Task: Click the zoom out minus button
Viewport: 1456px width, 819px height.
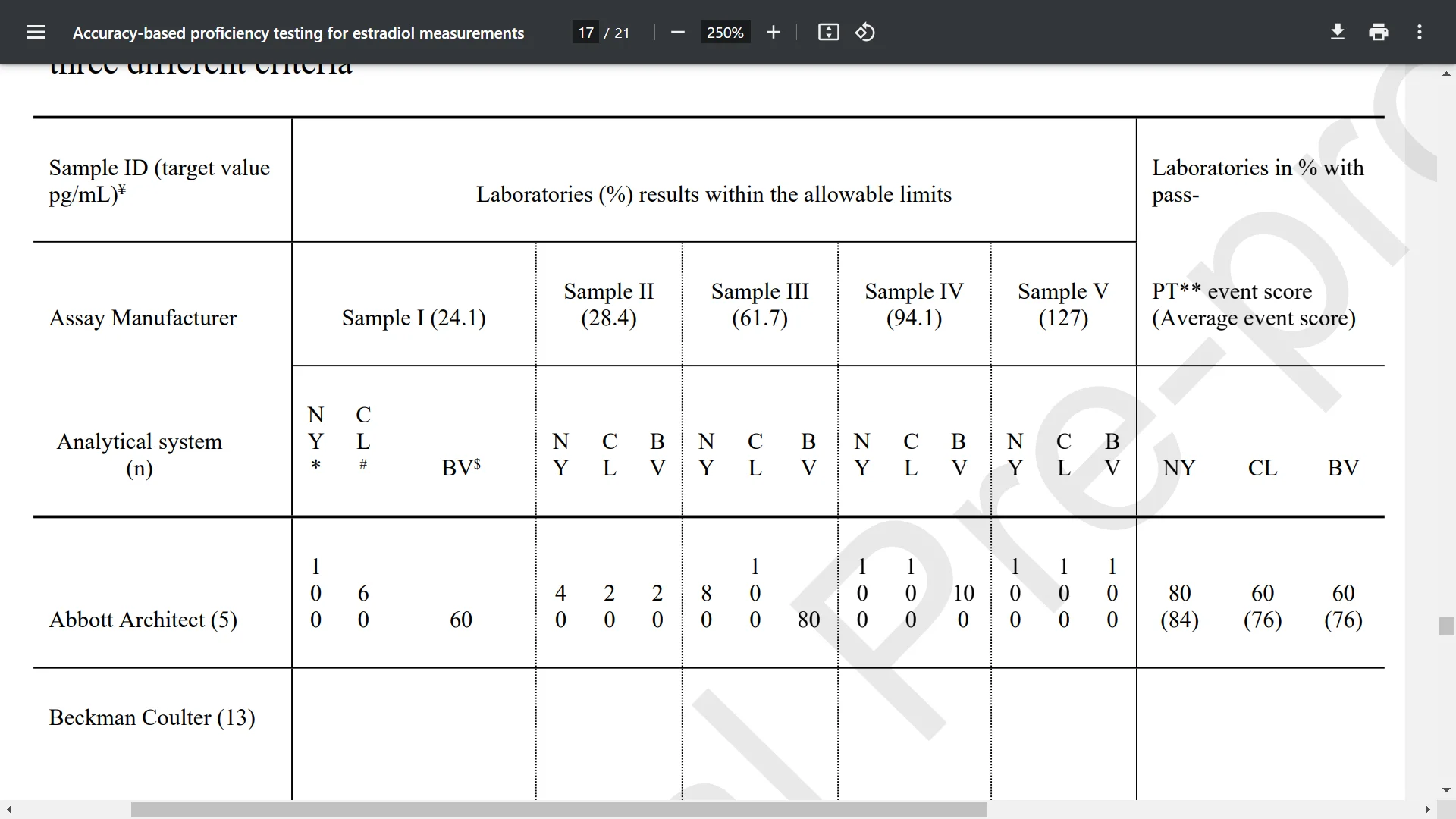Action: 676,33
